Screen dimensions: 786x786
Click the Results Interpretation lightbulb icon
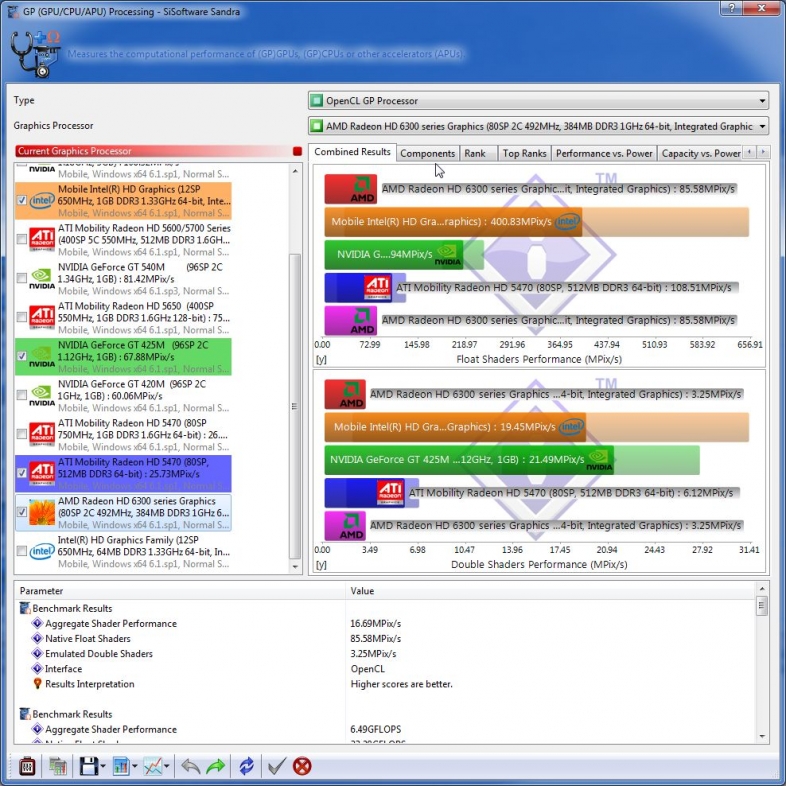pyautogui.click(x=37, y=683)
